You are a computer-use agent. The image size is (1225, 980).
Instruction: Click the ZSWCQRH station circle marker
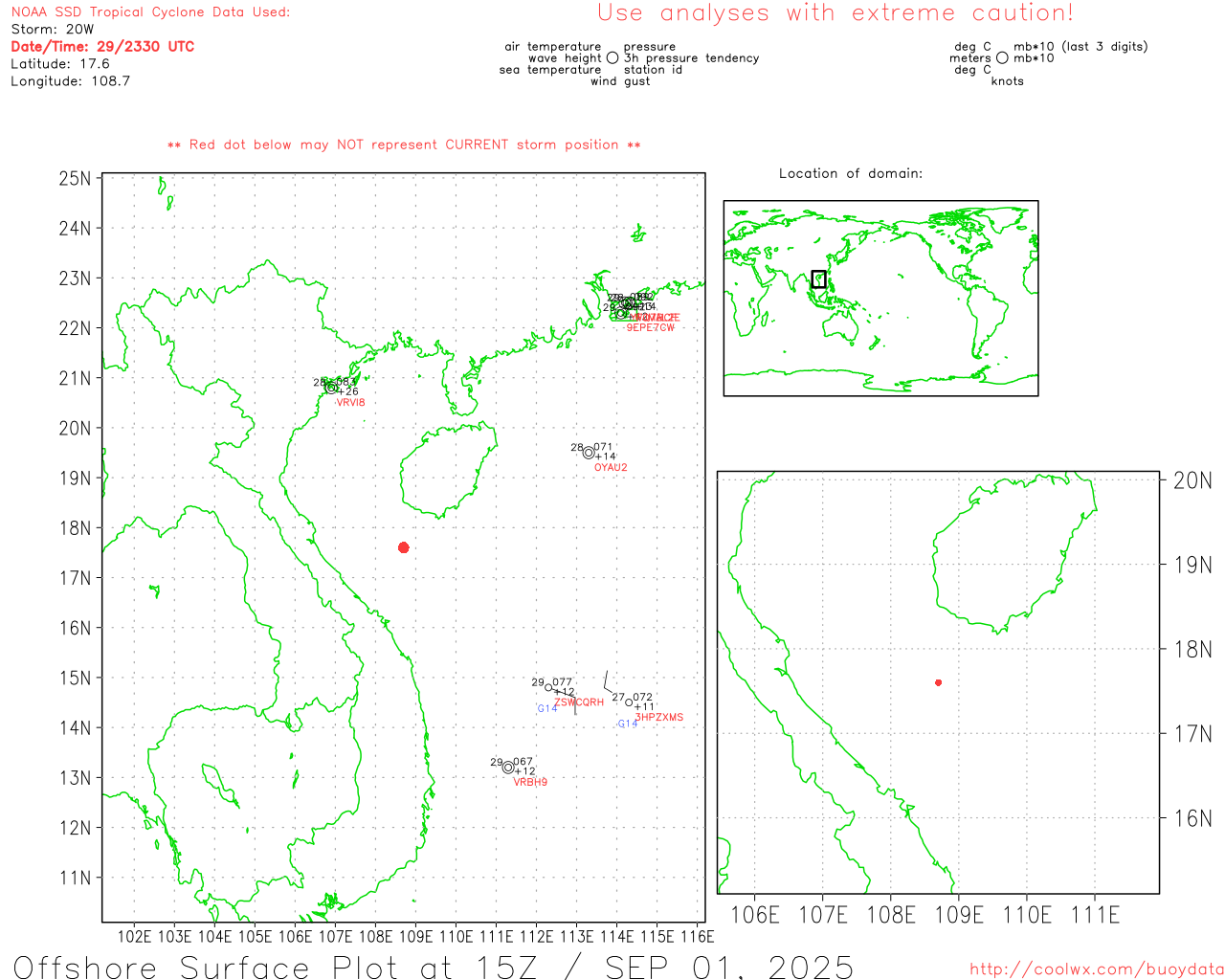[548, 688]
